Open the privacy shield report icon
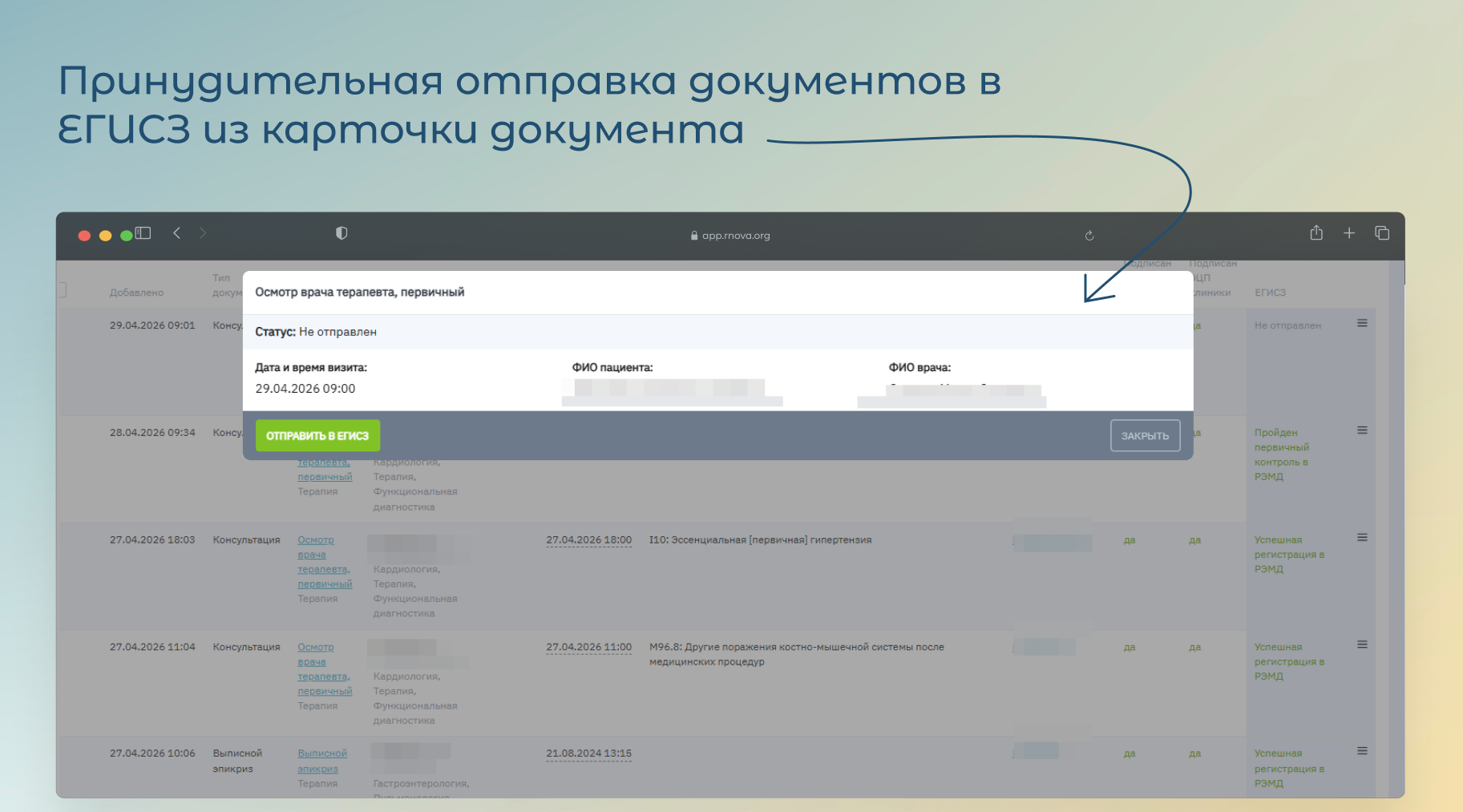Viewport: 1463px width, 812px height. [x=342, y=233]
